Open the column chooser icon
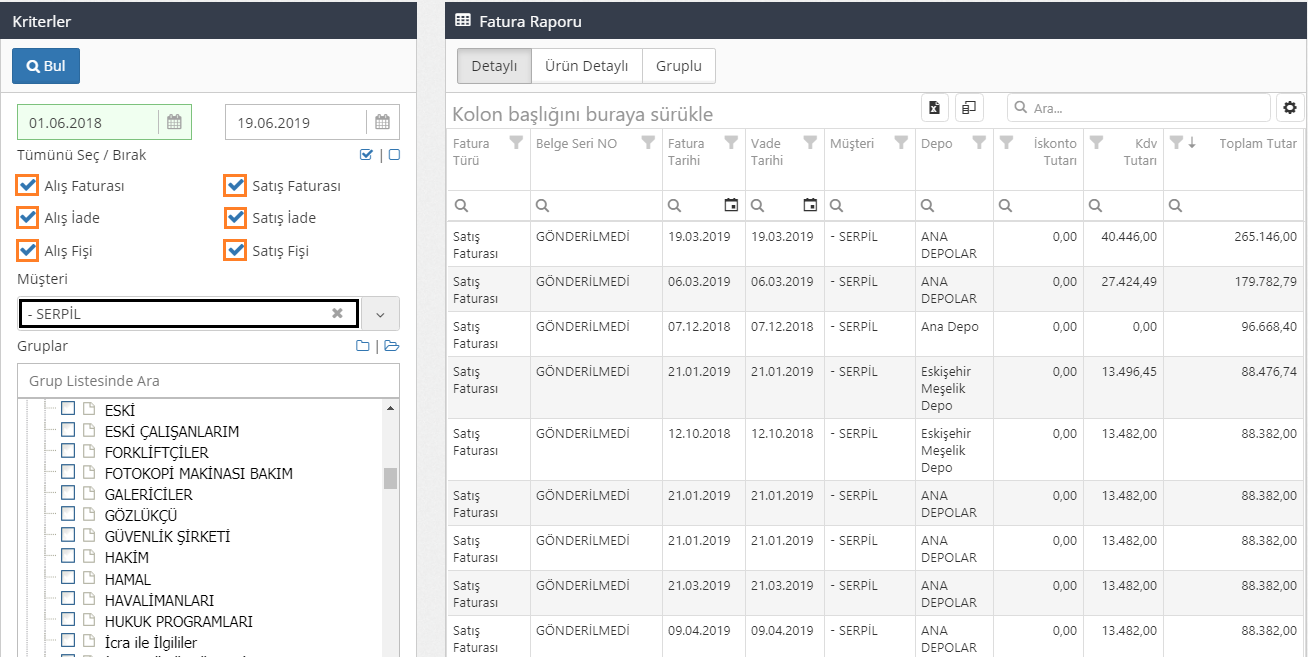 click(969, 108)
